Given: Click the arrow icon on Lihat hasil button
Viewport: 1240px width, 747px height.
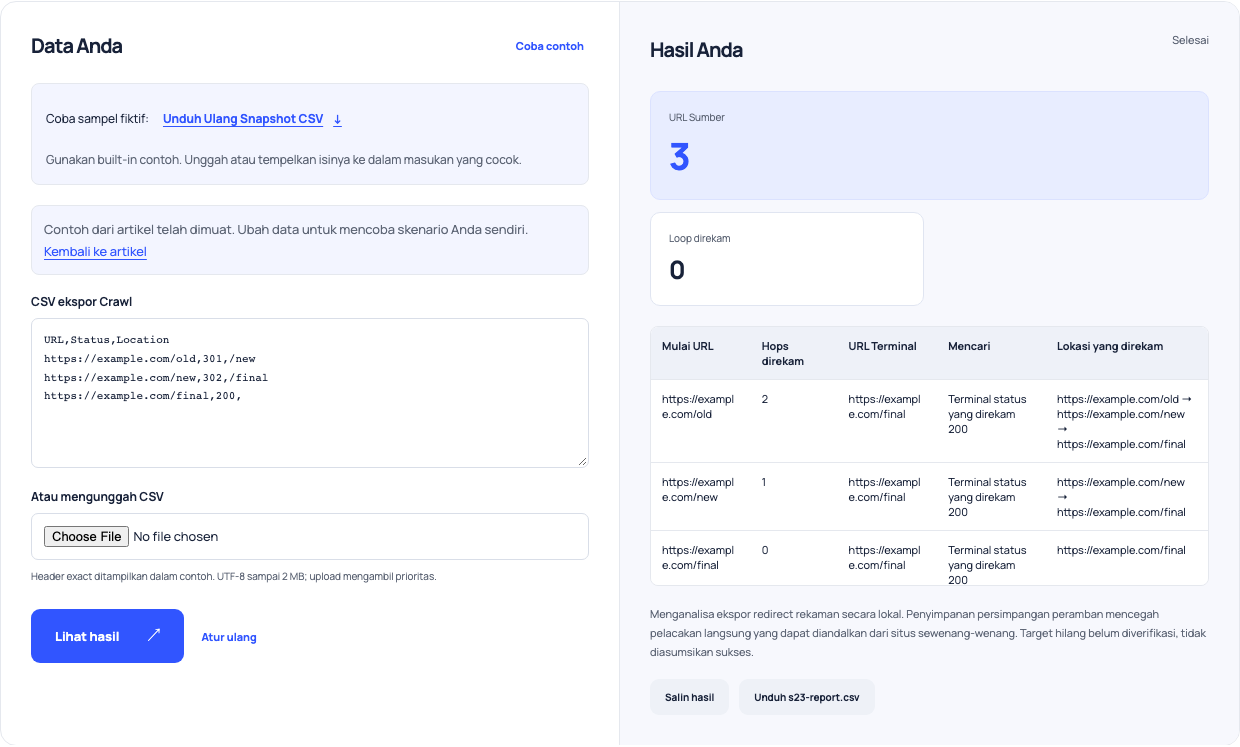Looking at the screenshot, I should [154, 635].
